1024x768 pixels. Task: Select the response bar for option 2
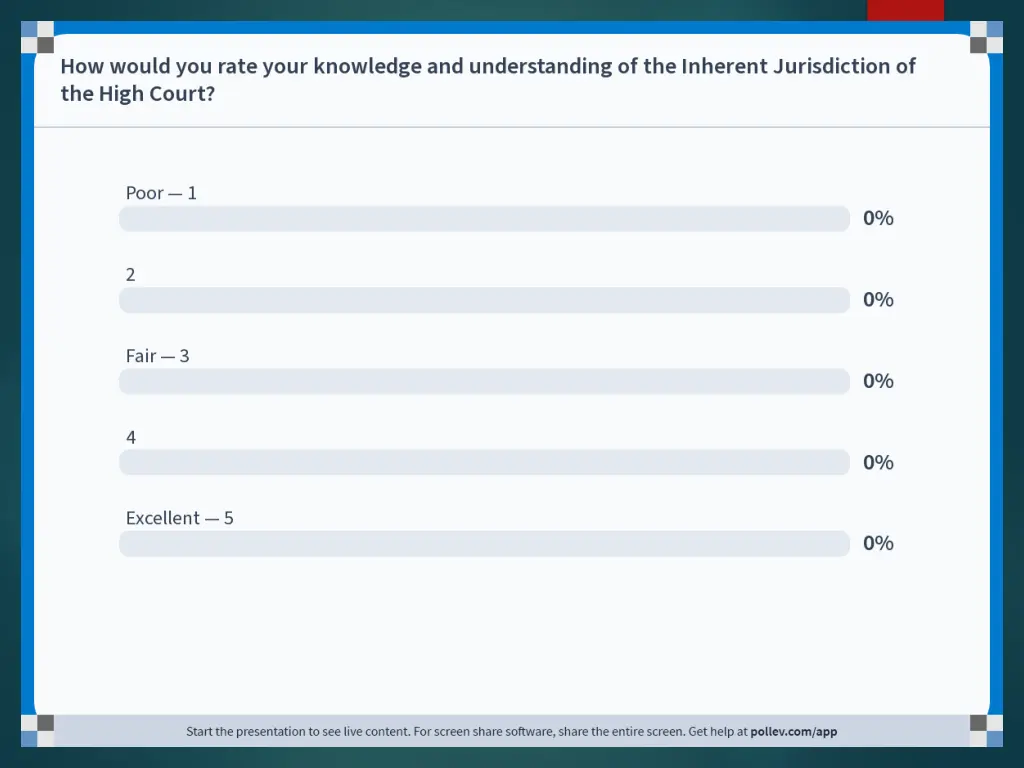(x=484, y=300)
